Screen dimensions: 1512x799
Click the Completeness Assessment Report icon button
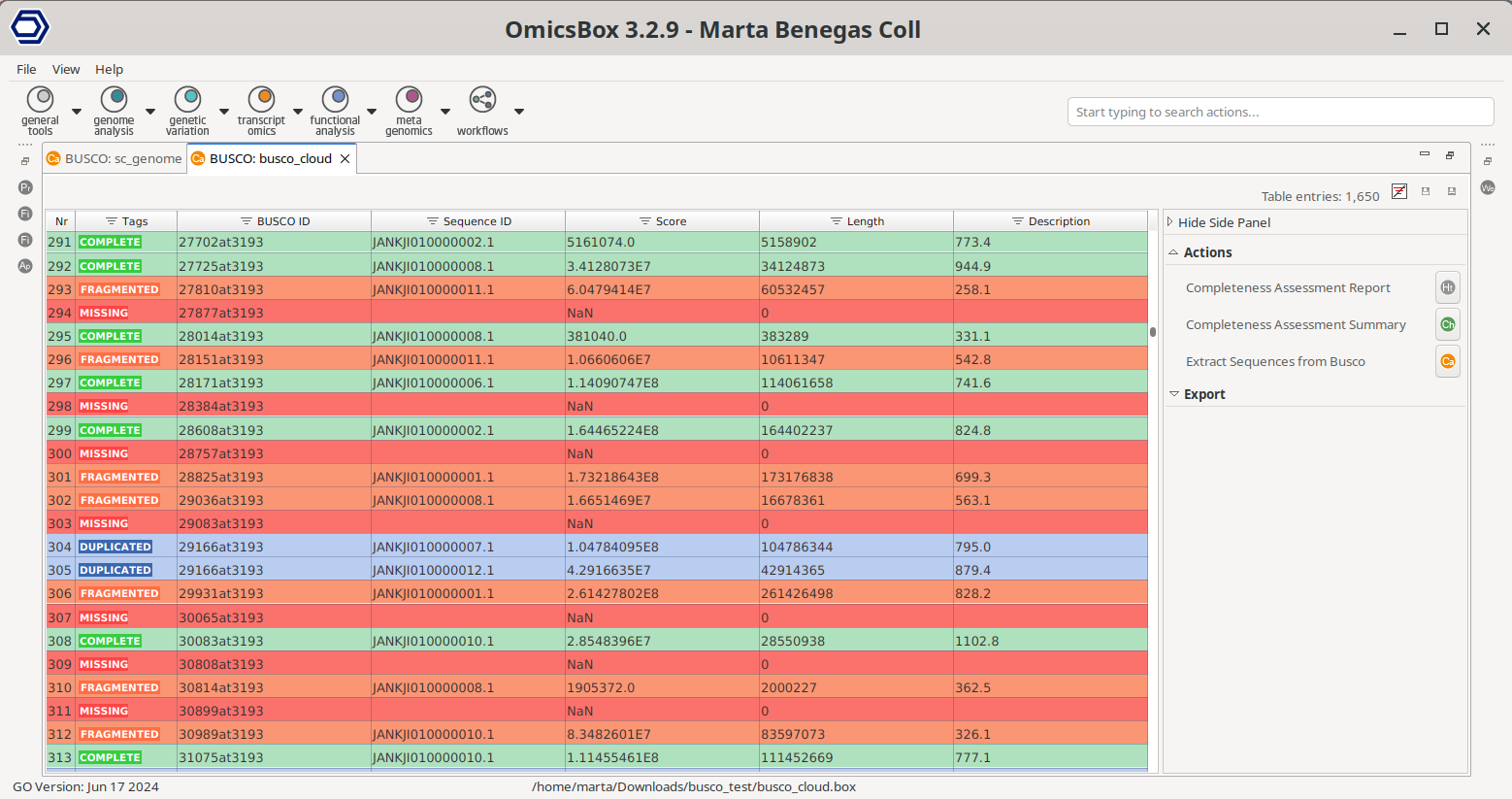(x=1447, y=288)
